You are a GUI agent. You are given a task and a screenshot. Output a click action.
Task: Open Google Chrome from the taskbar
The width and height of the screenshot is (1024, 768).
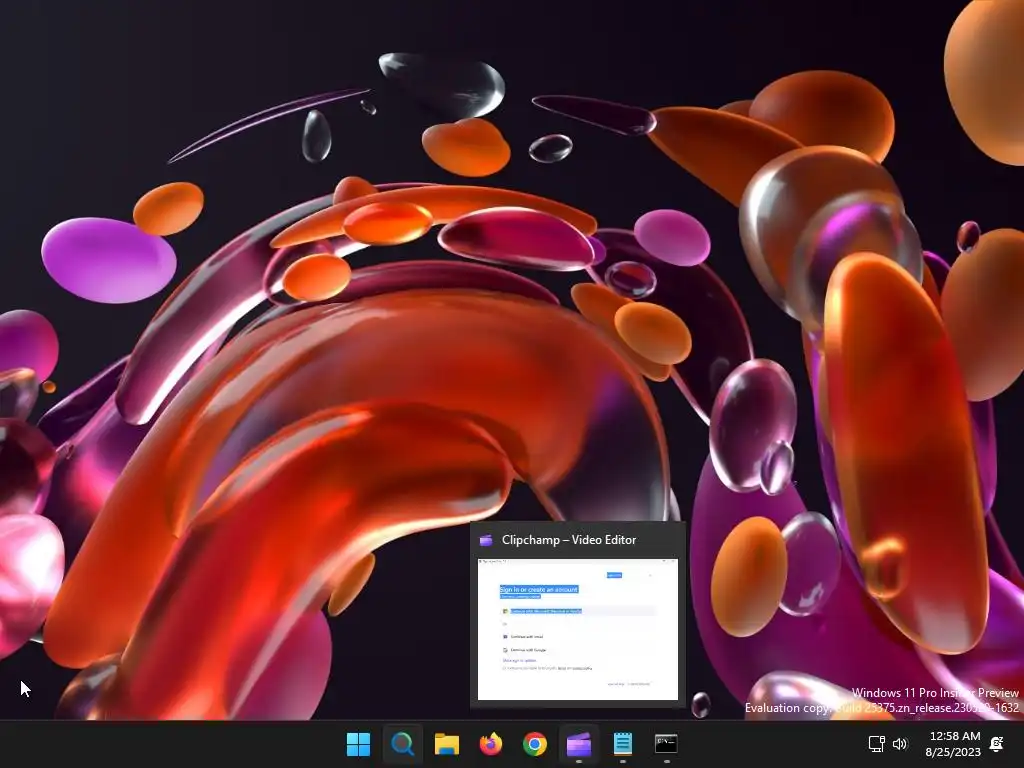(534, 744)
